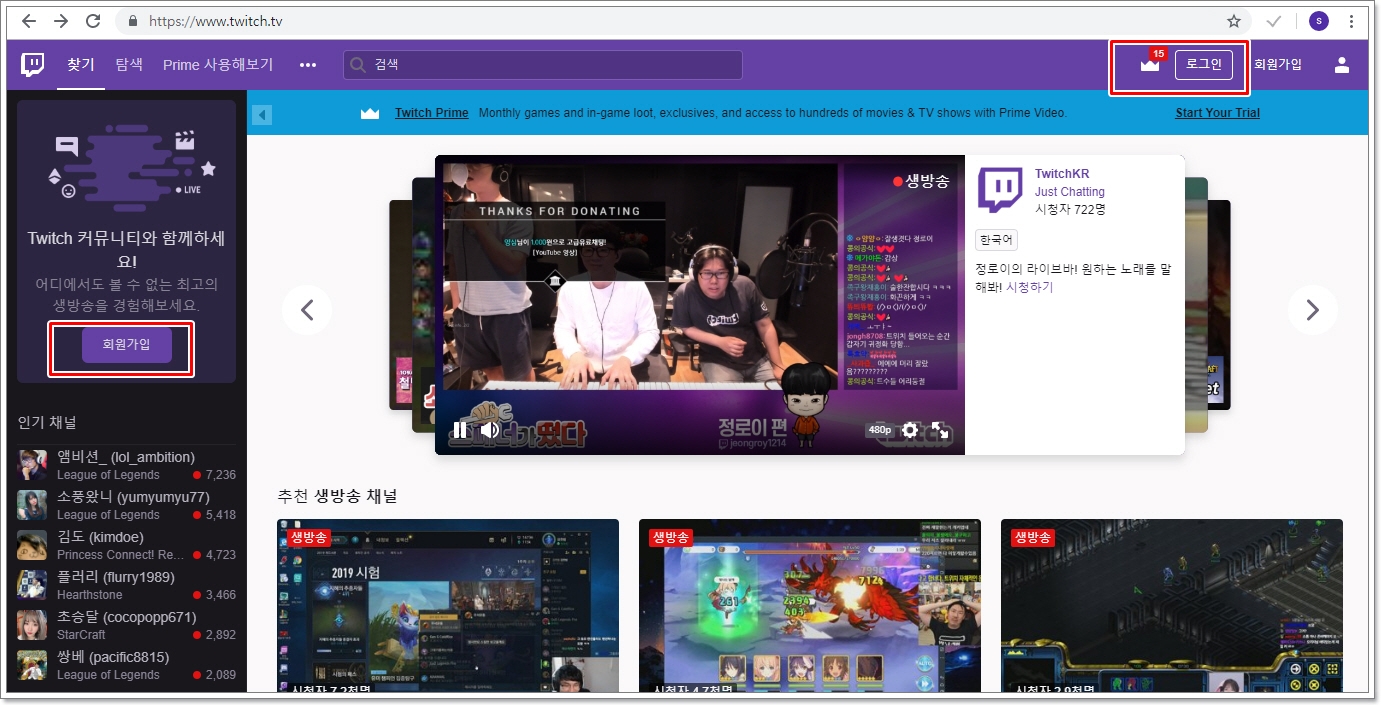The width and height of the screenshot is (1381, 705).
Task: Select the 탐색 tab
Action: pos(129,65)
